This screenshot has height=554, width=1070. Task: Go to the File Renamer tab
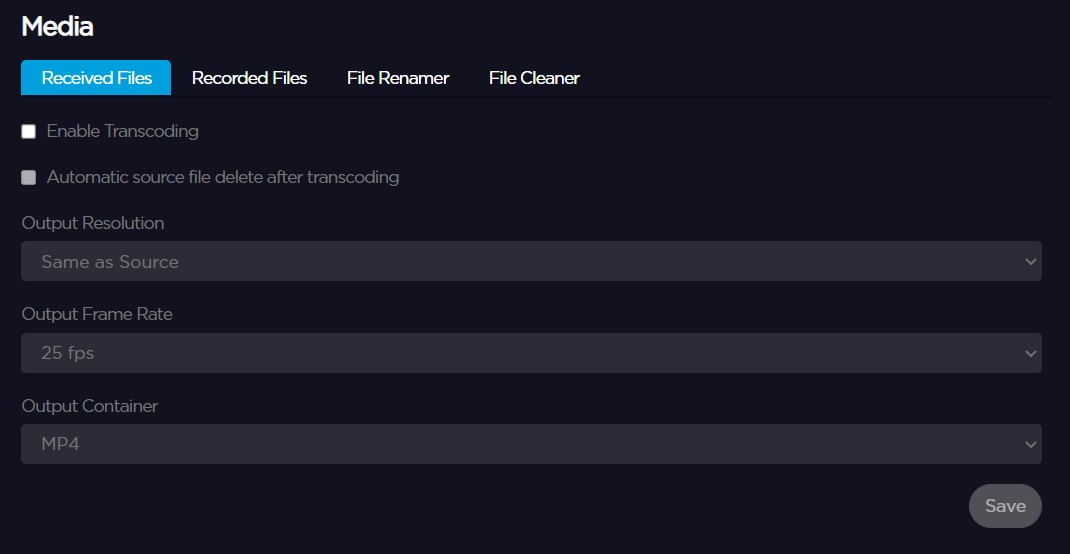pos(398,78)
